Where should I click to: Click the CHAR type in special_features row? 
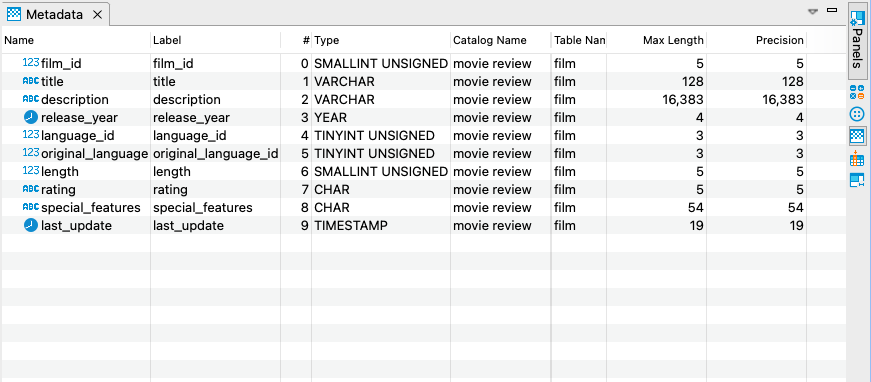pyautogui.click(x=332, y=208)
